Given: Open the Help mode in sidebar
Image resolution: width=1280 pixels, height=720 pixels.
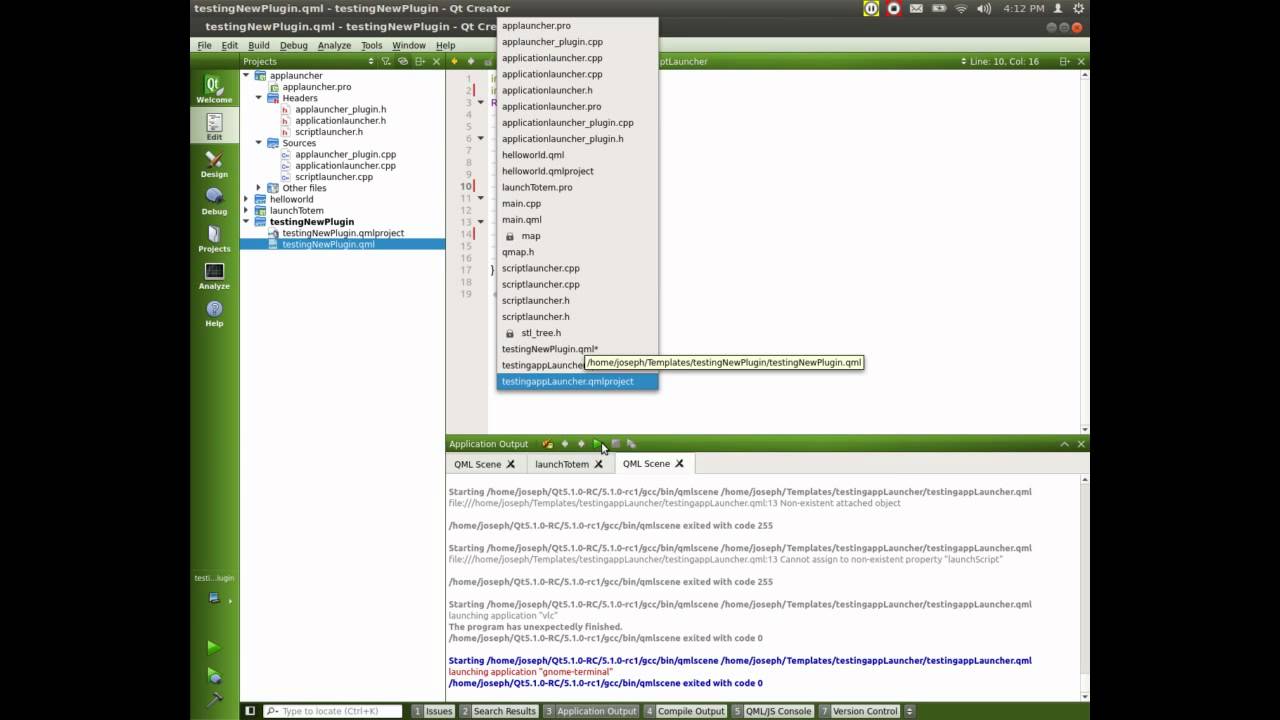Looking at the screenshot, I should coord(214,313).
